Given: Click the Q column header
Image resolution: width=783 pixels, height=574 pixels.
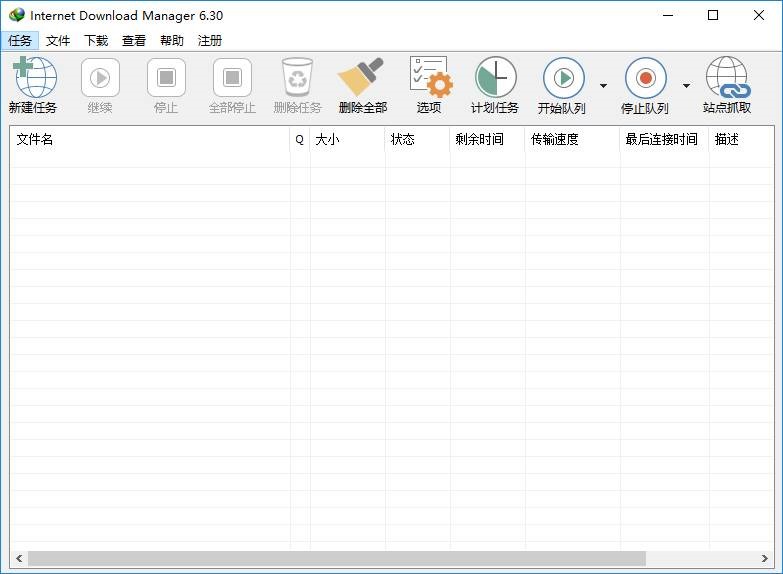Looking at the screenshot, I should 300,139.
